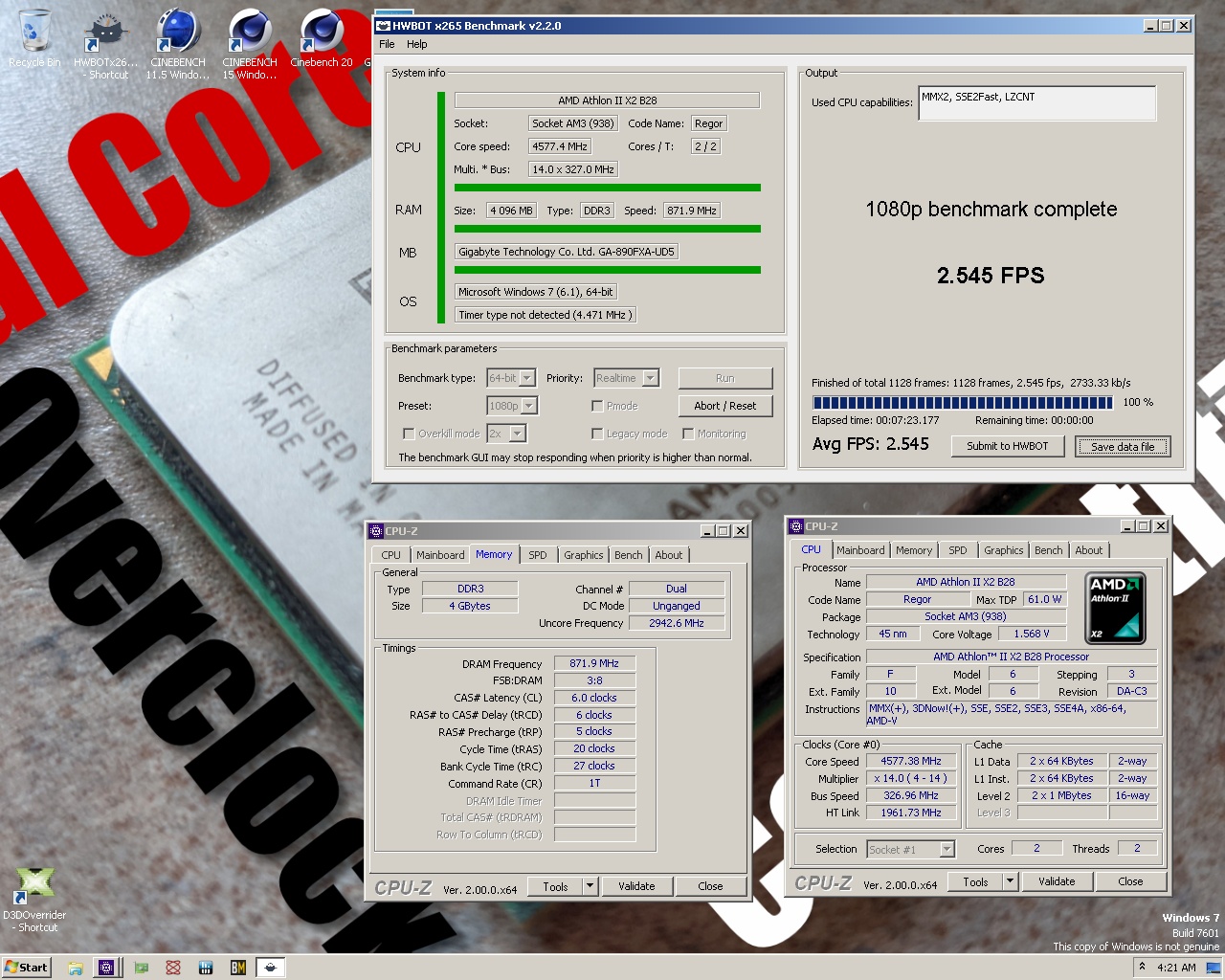Click the Close button in Memory CPU-Z window
Screen dimensions: 1225x980
(710, 886)
